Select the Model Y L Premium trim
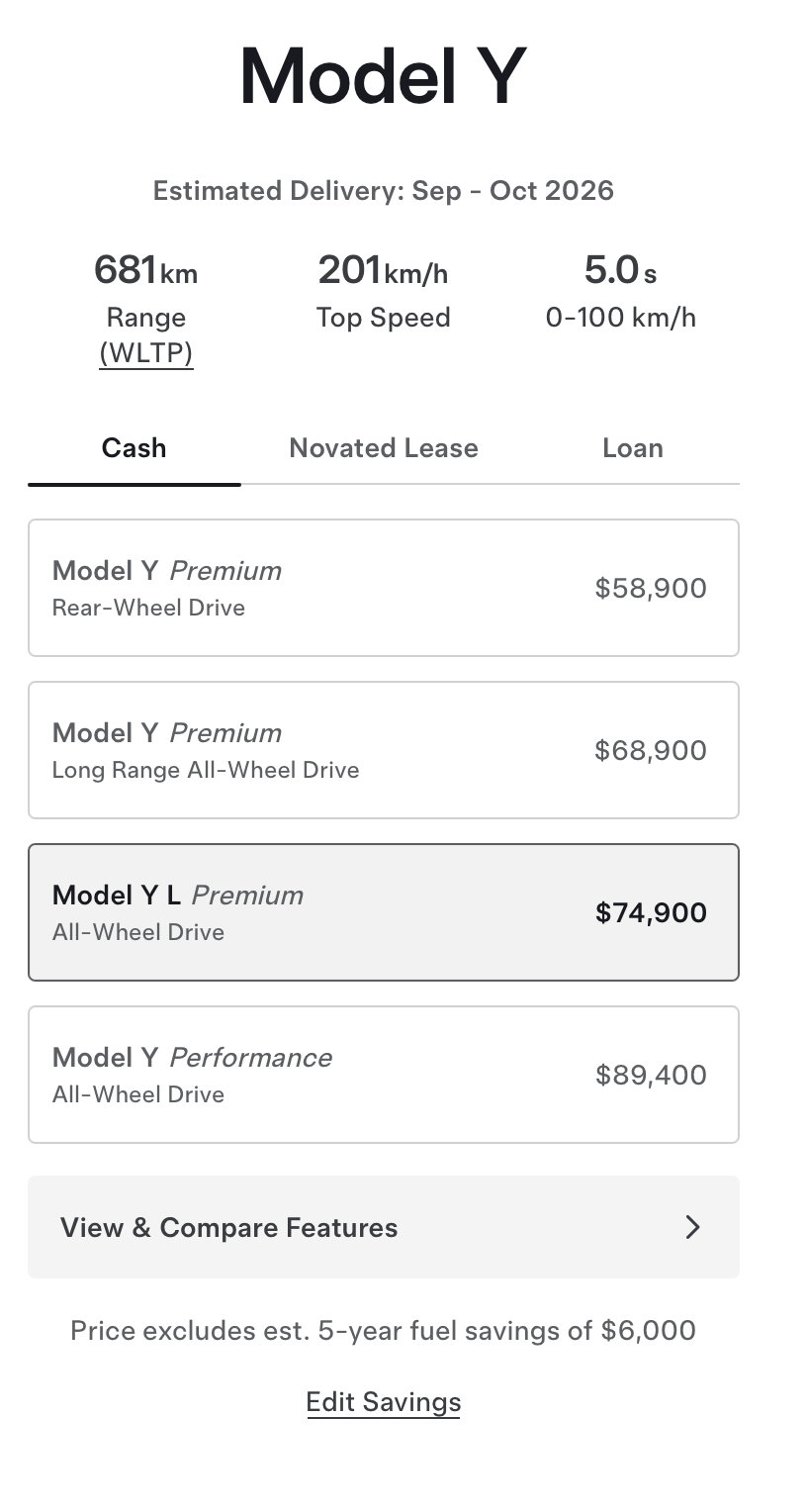807x1512 pixels. 384,912
